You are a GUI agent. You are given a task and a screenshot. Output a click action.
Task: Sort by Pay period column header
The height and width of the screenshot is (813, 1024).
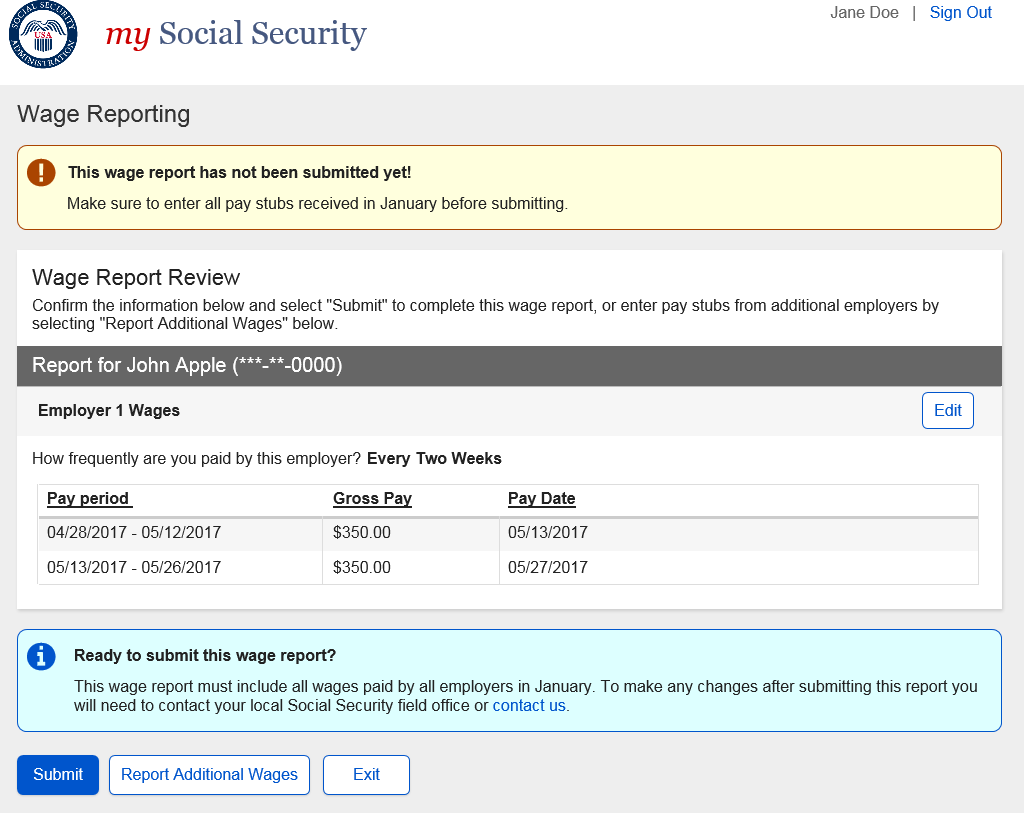[x=89, y=499]
